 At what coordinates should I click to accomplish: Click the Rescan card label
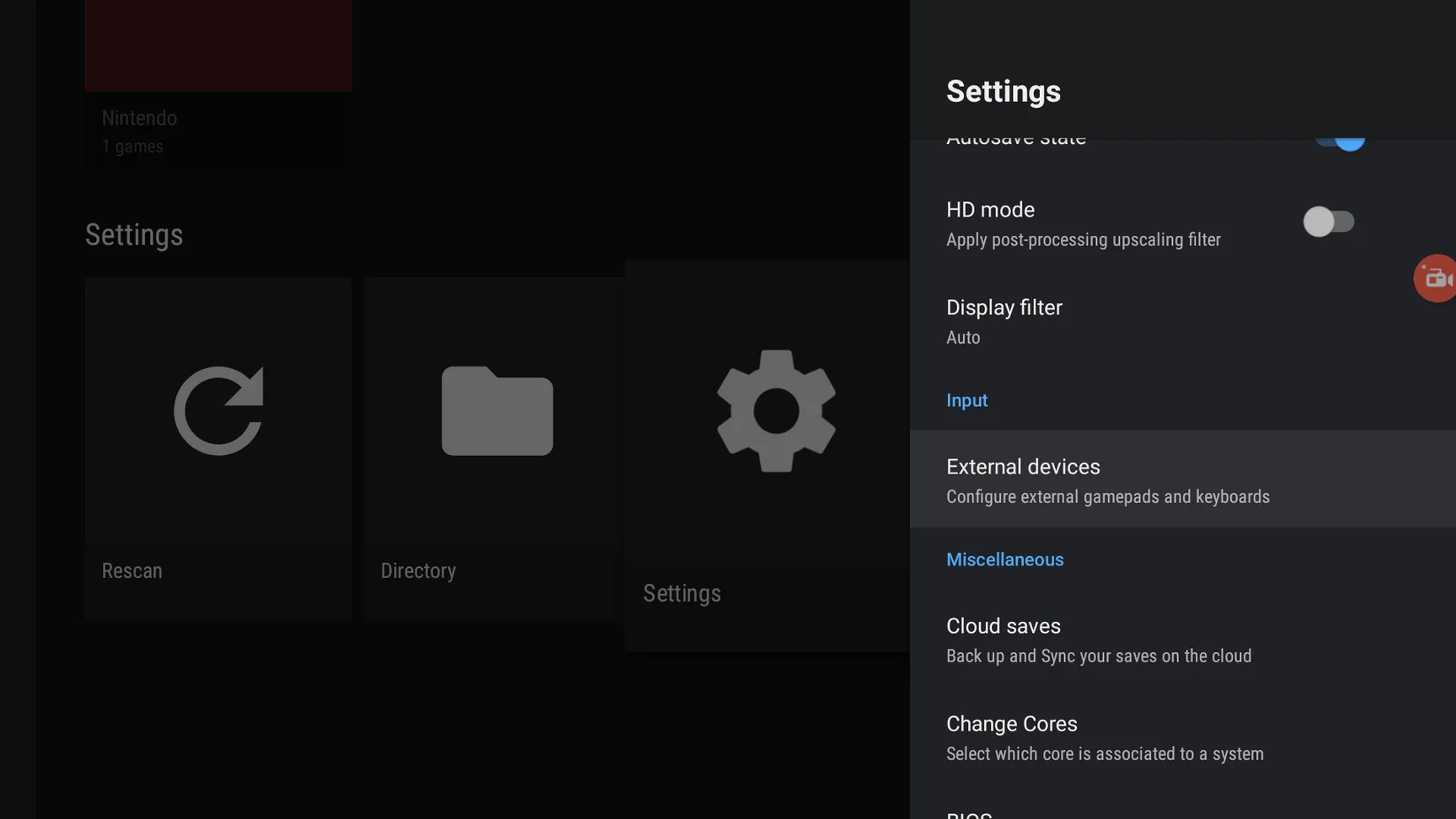pyautogui.click(x=132, y=570)
